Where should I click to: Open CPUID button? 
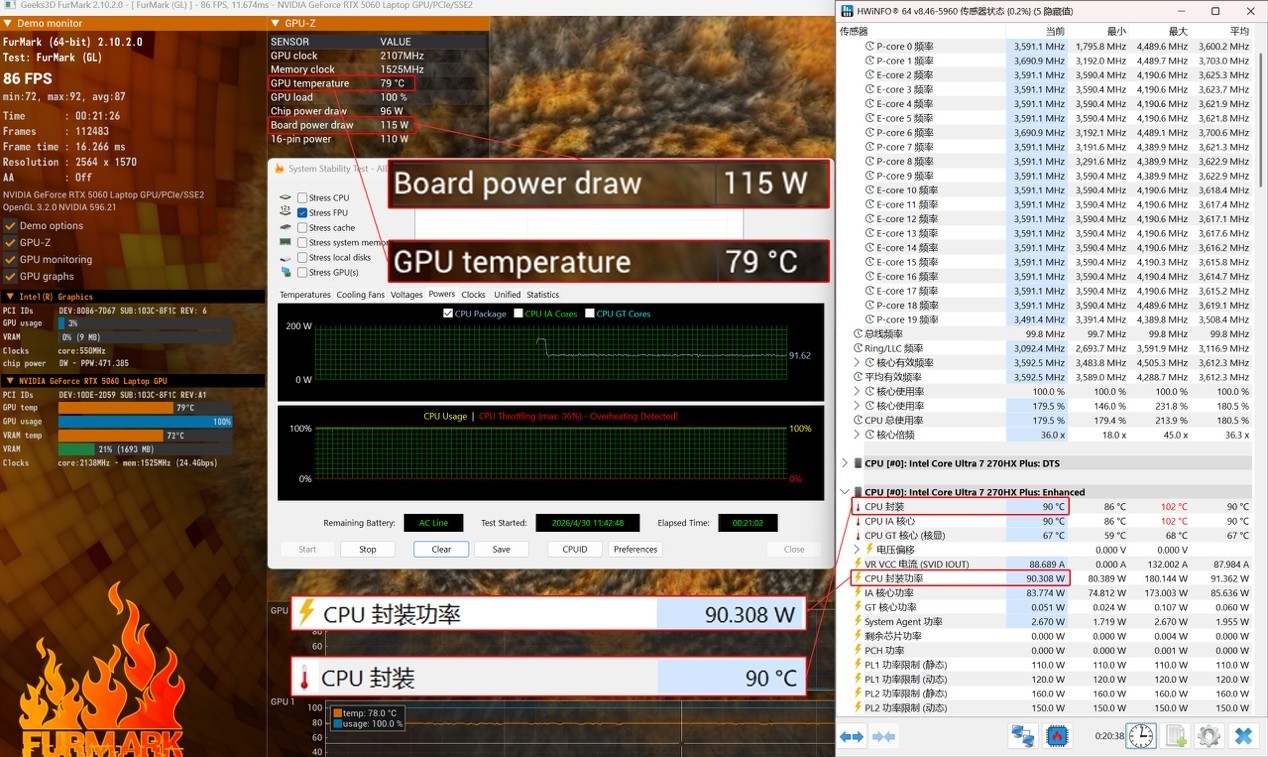coord(575,549)
